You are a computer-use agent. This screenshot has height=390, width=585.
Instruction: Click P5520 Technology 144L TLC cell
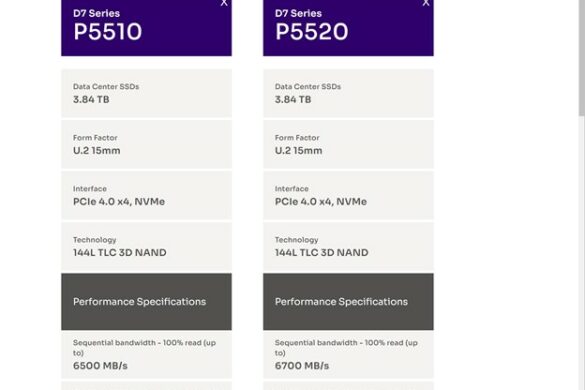pyautogui.click(x=348, y=246)
